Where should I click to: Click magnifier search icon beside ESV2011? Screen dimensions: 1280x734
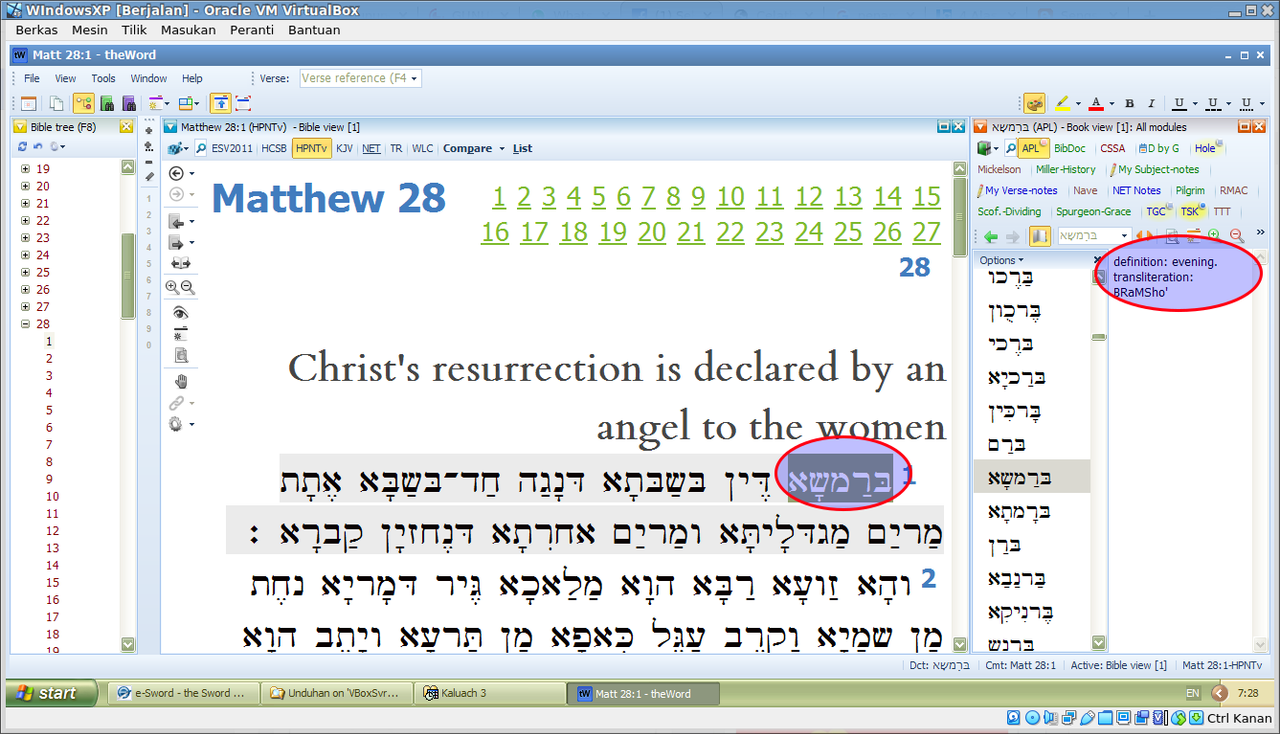pos(200,148)
